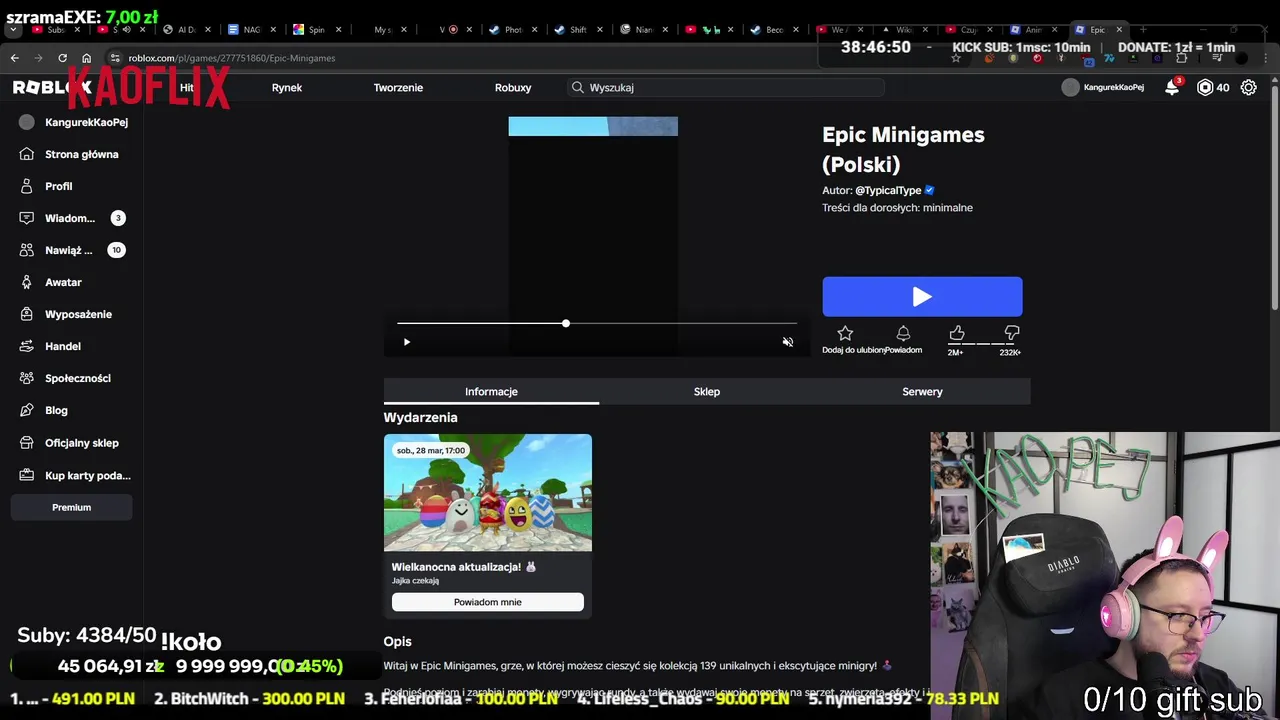Open the Roblox notifications bell
This screenshot has width=1280, height=720.
click(x=1172, y=87)
